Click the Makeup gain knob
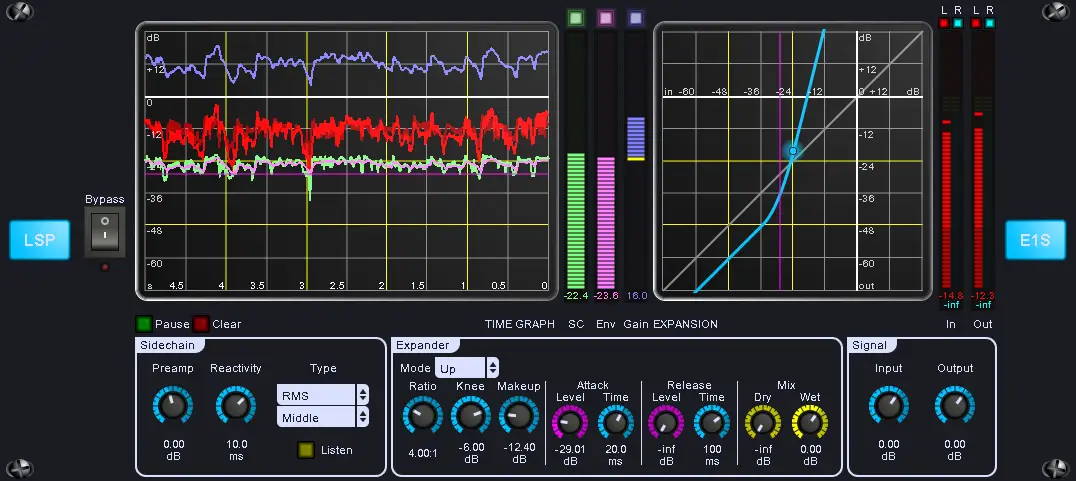This screenshot has height=481, width=1076. coord(519,416)
